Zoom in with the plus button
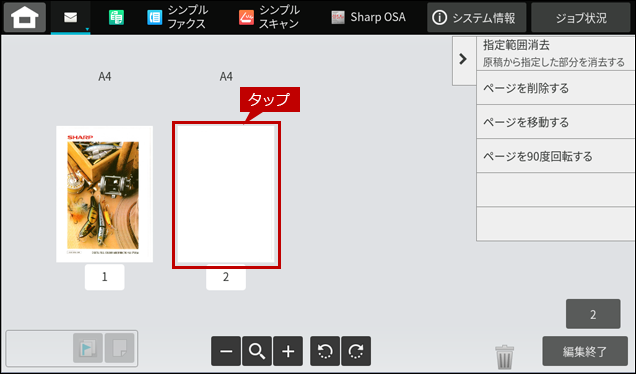This screenshot has width=636, height=374. [x=288, y=351]
